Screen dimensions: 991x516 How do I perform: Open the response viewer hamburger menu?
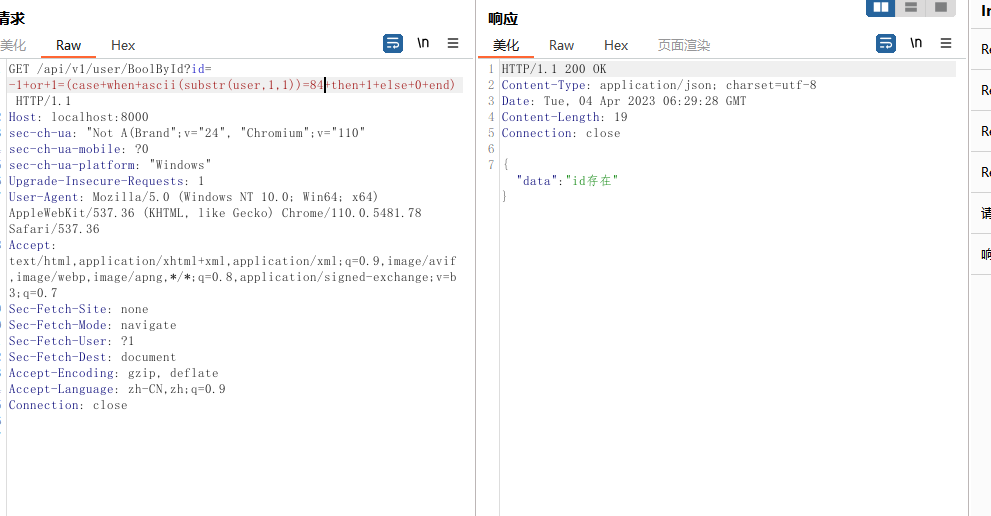946,43
